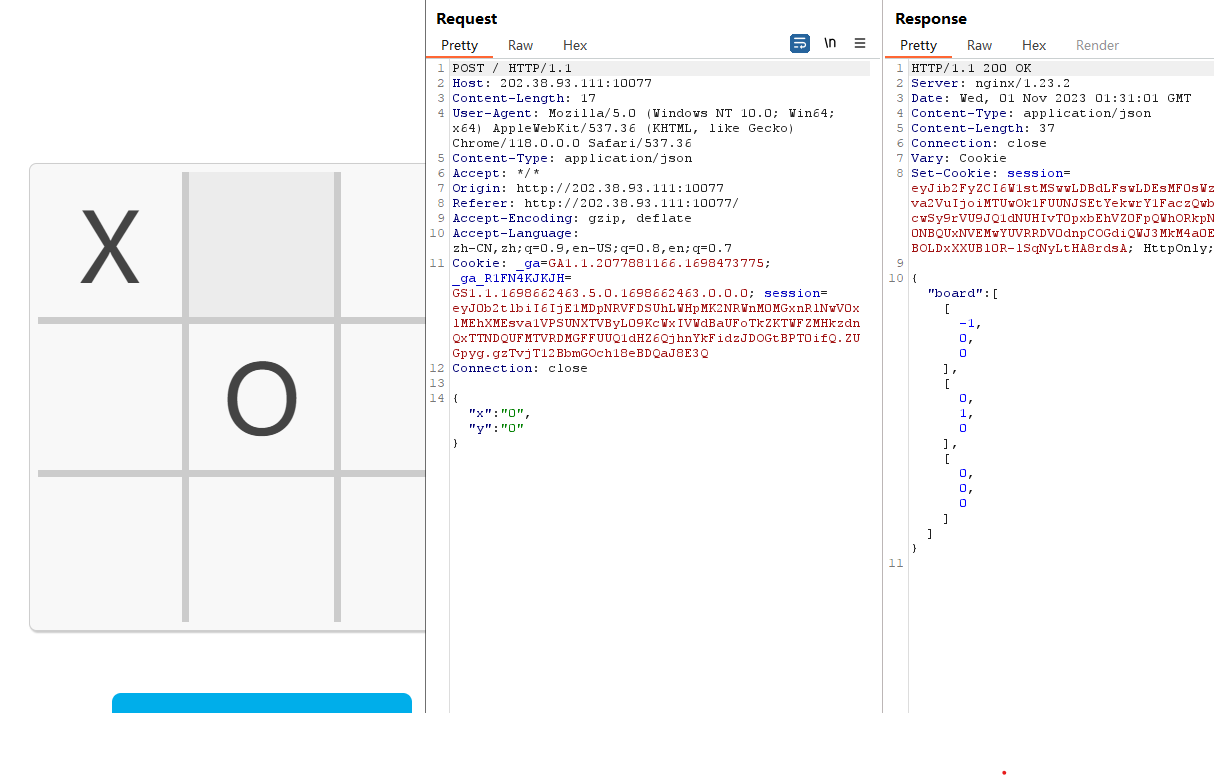Open the Response Render tab

click(x=1097, y=45)
